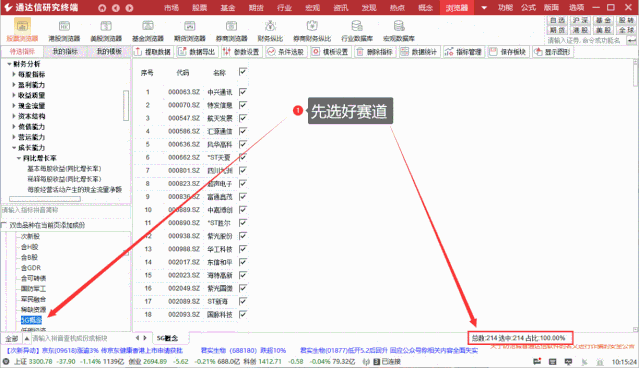
Task: Open the dropdown arrow next to 浏览器 menu
Action: 484,8
